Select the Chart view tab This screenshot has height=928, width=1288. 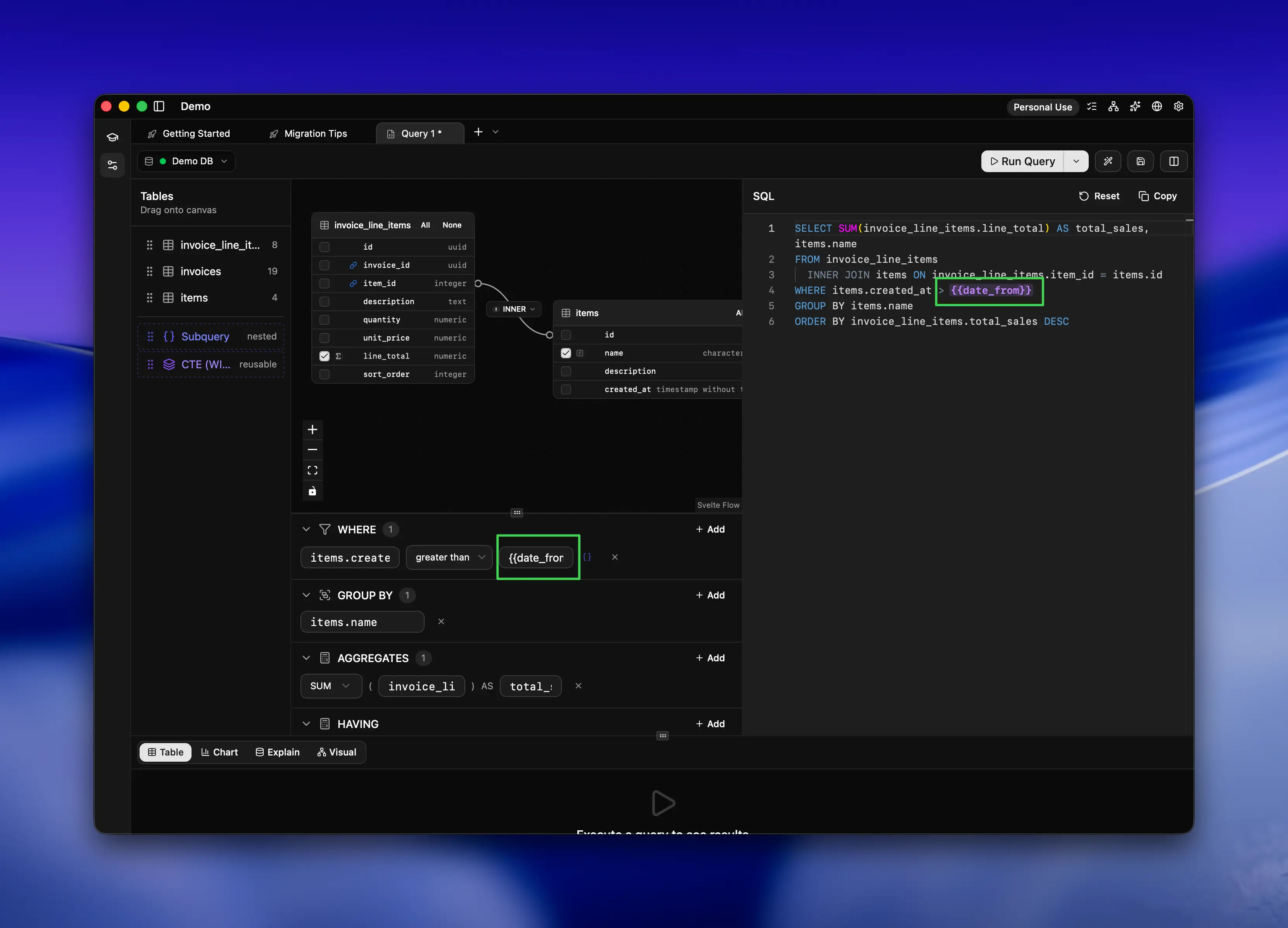coord(220,752)
